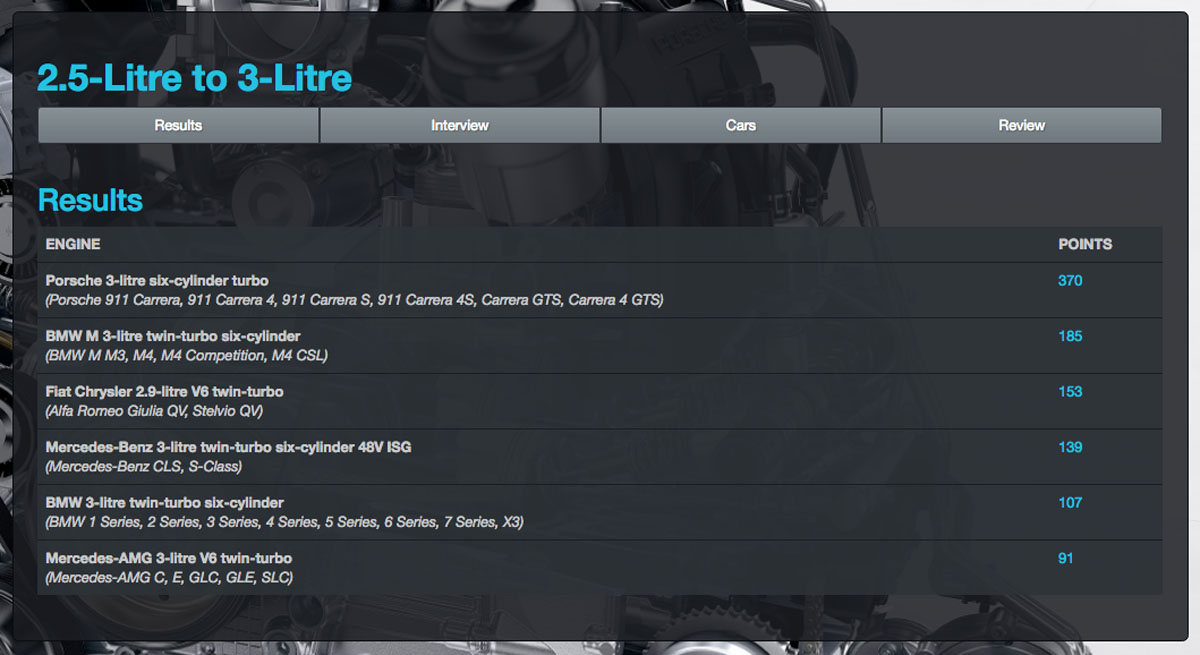Click Mercedes-Benz 3-litre twin-turbo 48V ISG engine
The image size is (1200, 655).
(x=228, y=447)
